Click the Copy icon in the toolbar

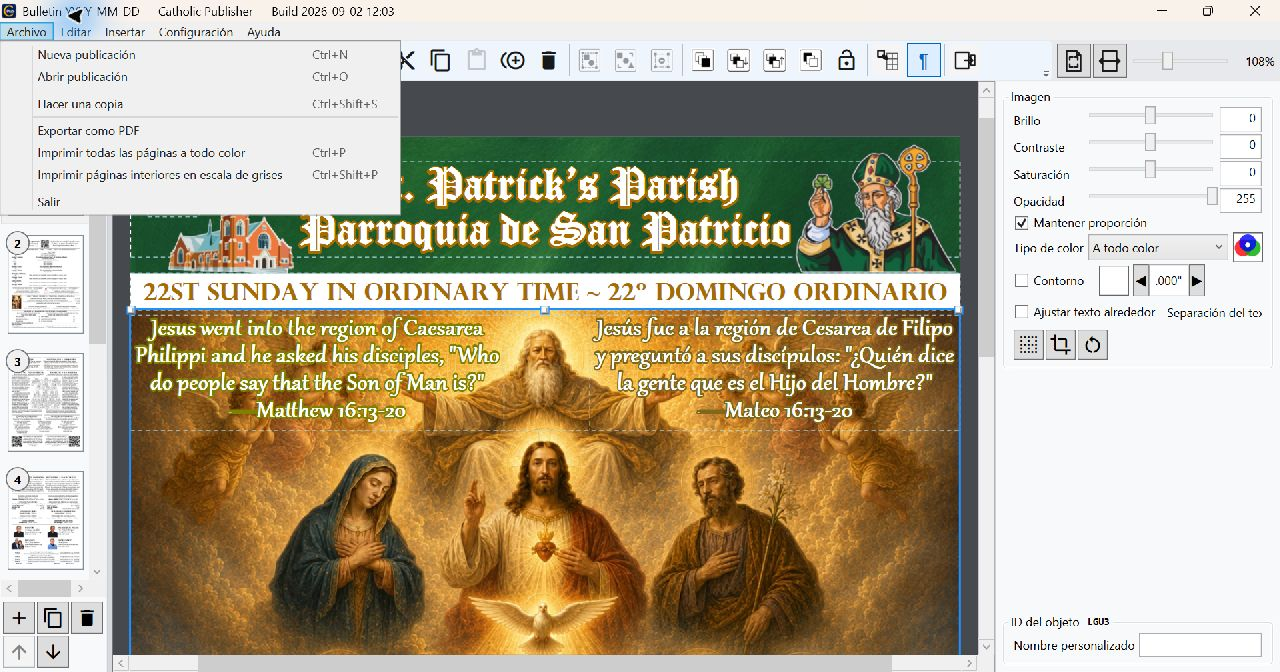pyautogui.click(x=440, y=61)
